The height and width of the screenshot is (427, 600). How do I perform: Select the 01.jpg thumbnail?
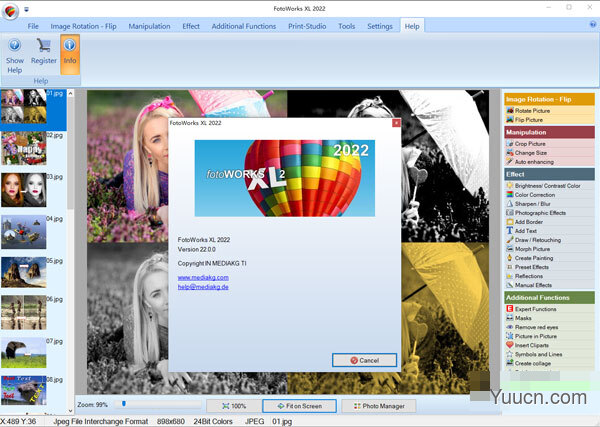click(x=24, y=106)
